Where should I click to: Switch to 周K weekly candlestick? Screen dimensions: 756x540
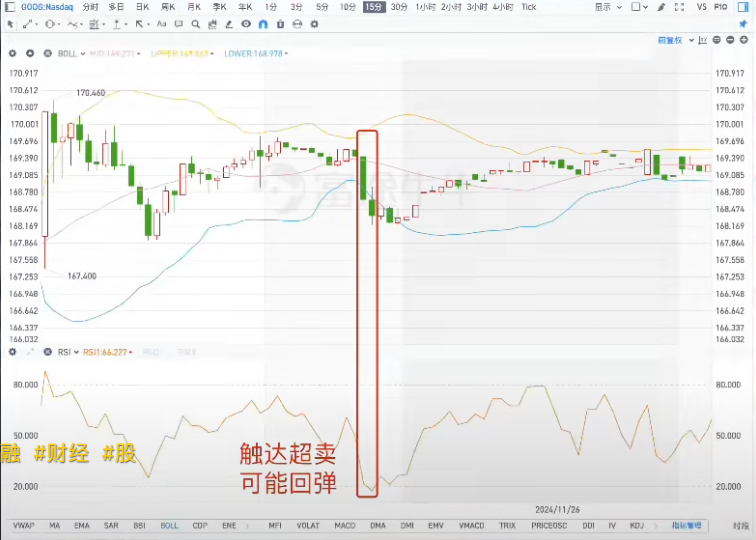click(168, 7)
